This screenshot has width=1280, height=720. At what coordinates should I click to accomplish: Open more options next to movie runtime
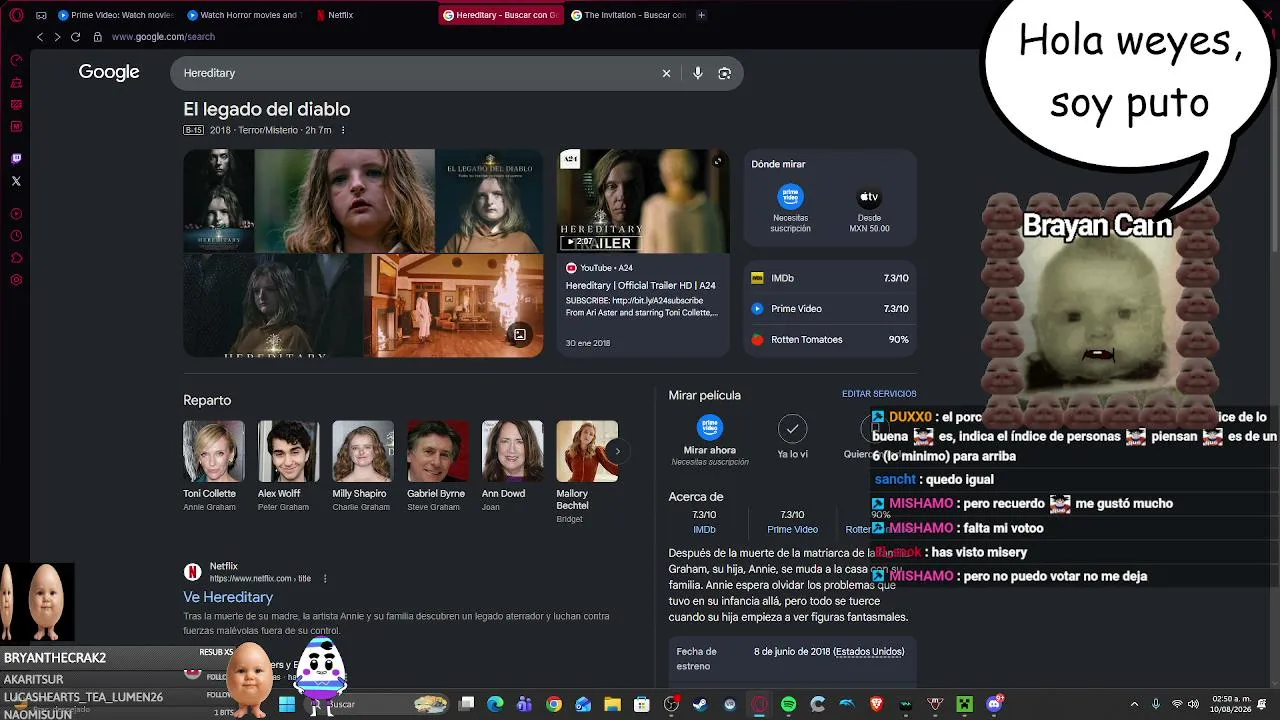click(x=343, y=130)
